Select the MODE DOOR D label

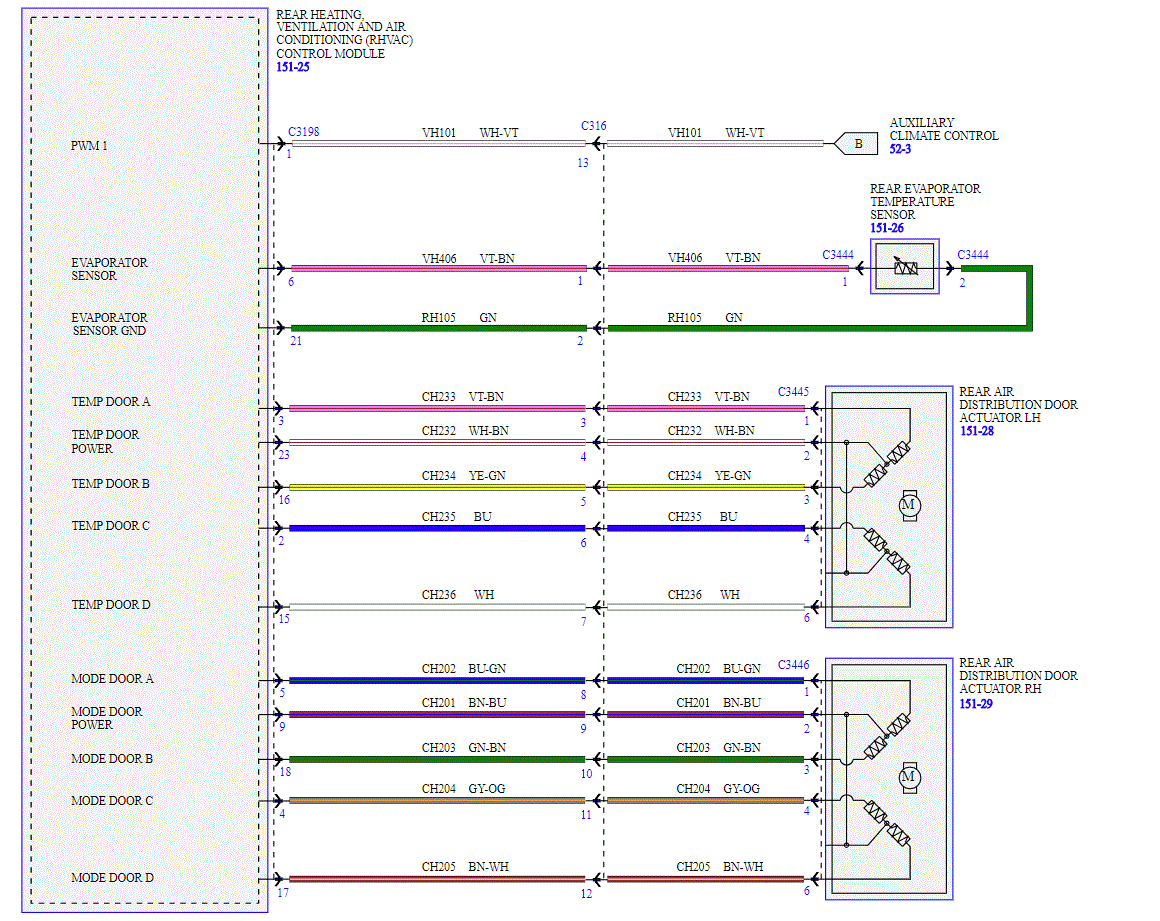click(112, 877)
